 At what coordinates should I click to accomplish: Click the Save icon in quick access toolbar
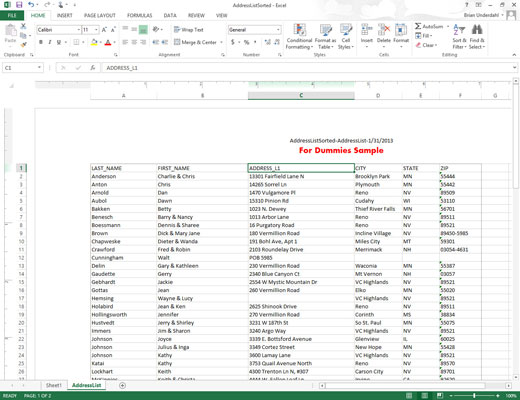[19, 5]
